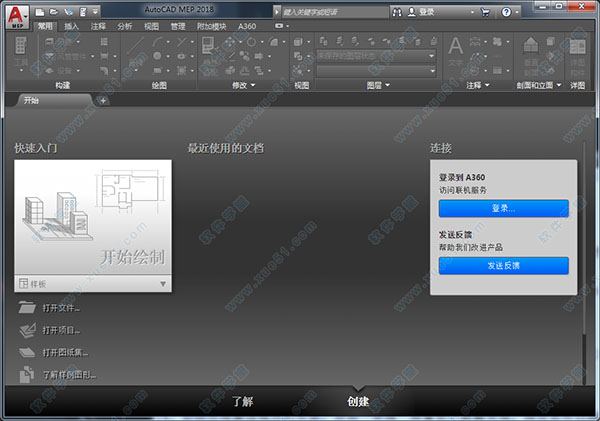Switch to the 视图 ribbon tab

pos(152,26)
